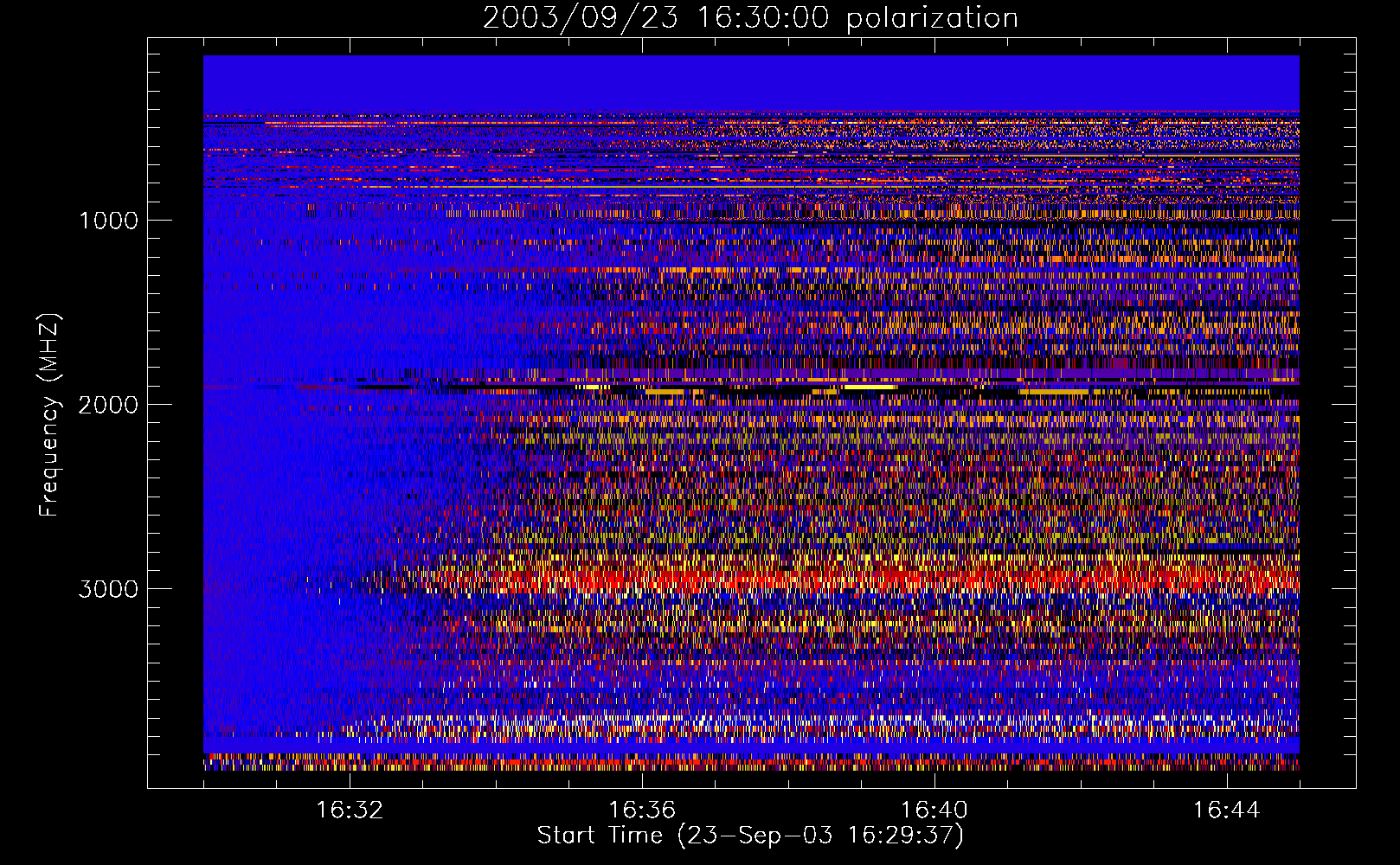1400x865 pixels.
Task: Click the "16:32" time tick label
Action: point(350,810)
